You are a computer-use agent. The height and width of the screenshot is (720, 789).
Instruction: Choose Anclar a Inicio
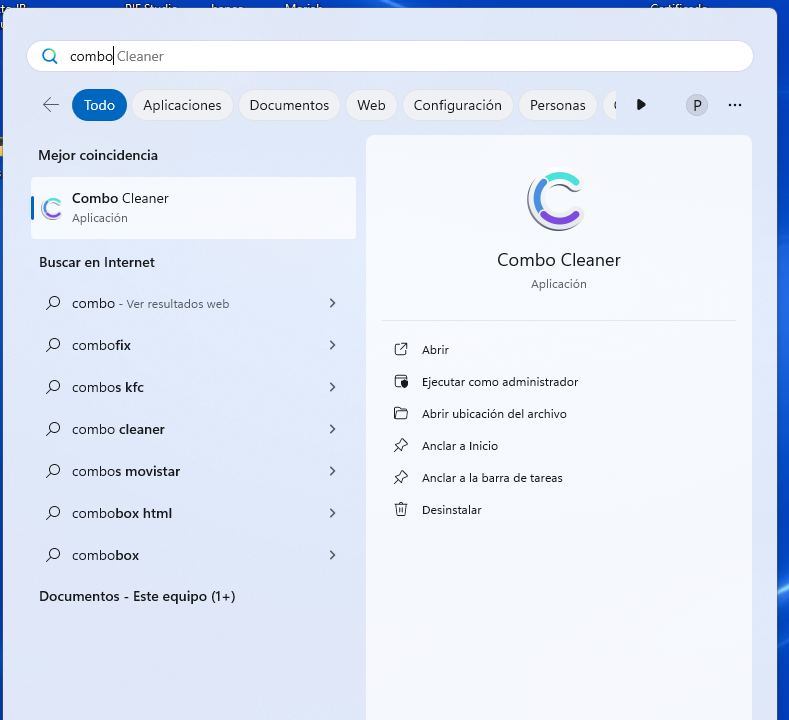(x=460, y=446)
